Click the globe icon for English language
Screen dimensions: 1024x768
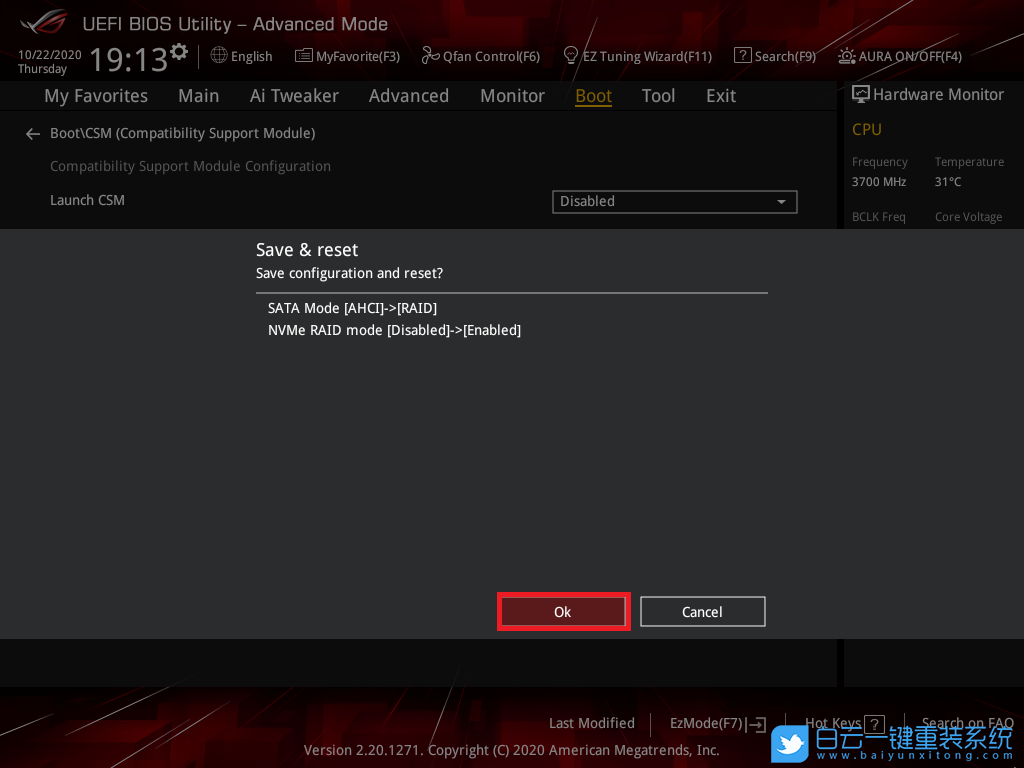pos(219,56)
